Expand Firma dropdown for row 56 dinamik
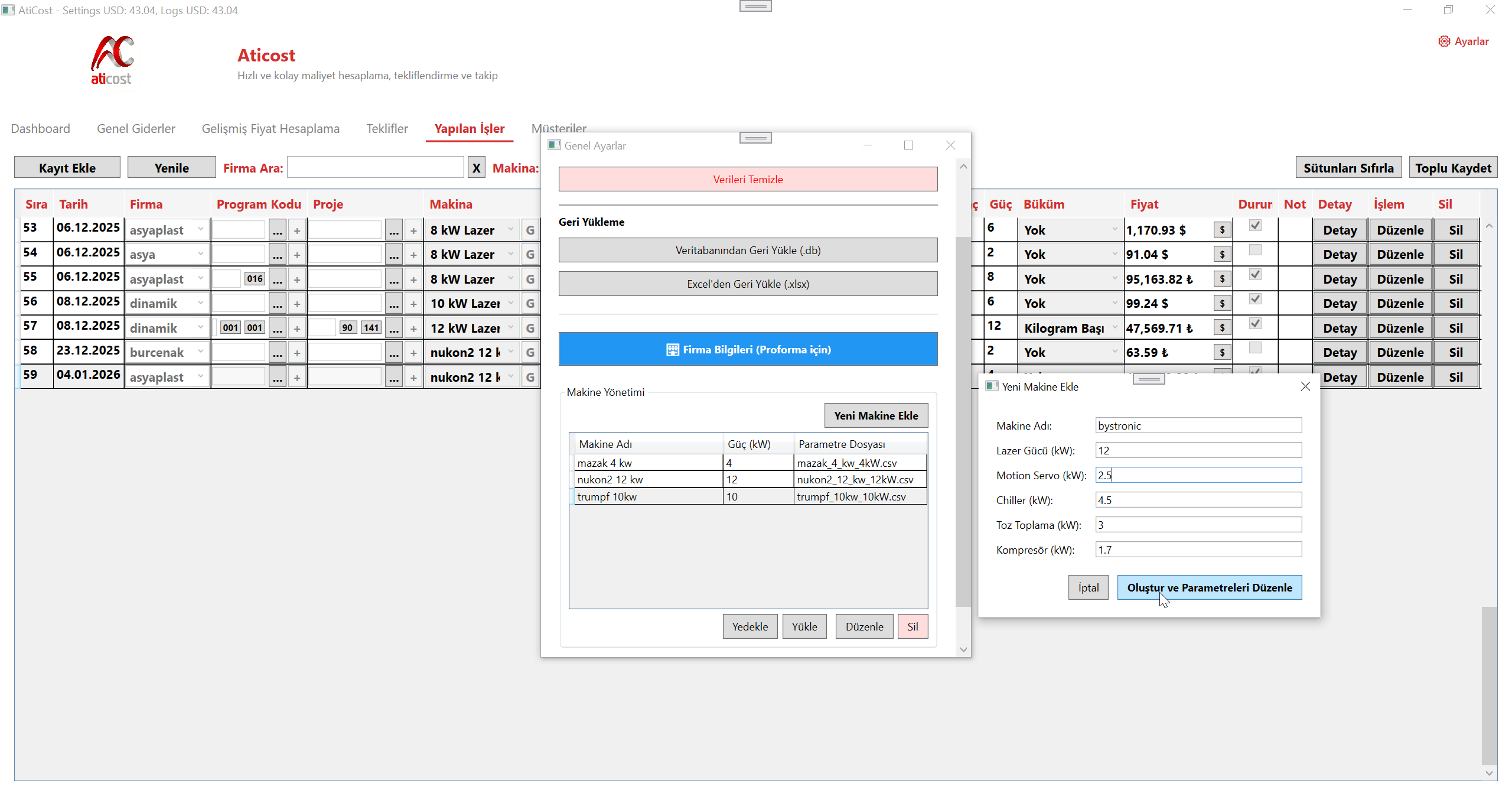Viewport: 1512px width, 793px height. click(x=201, y=303)
